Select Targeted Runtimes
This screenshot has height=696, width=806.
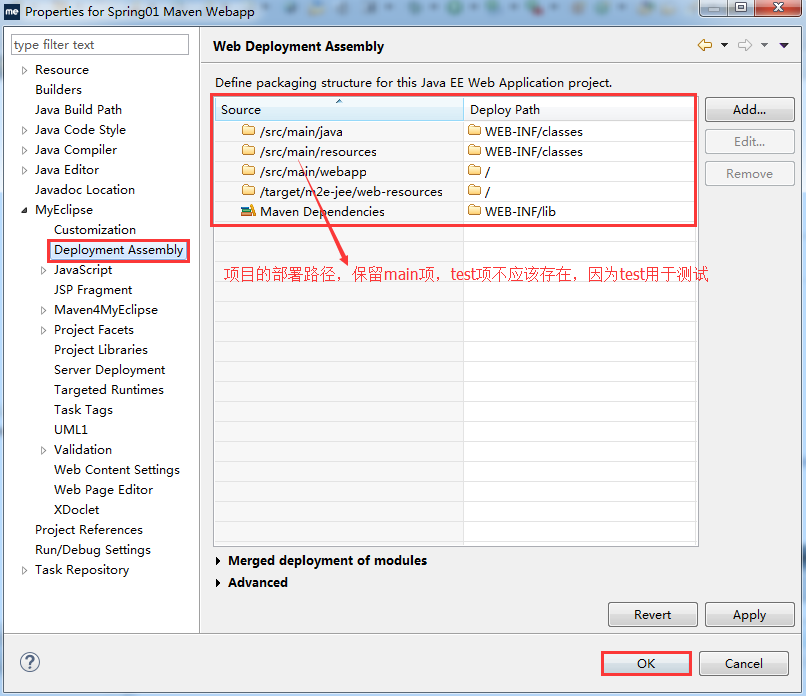click(x=109, y=390)
